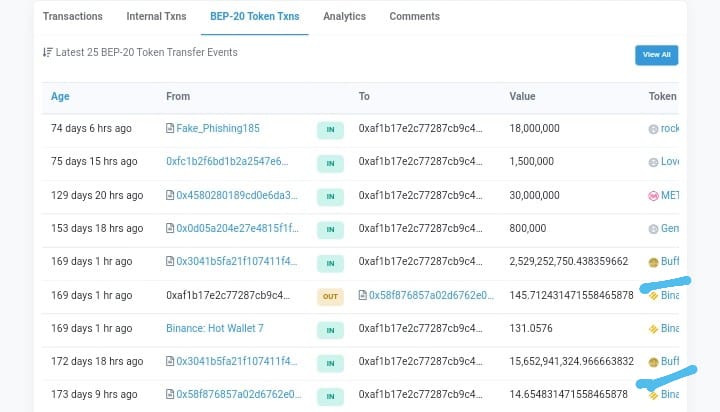Select the age text 129 days 20 hrs ago
The width and height of the screenshot is (720, 412).
pyautogui.click(x=97, y=195)
